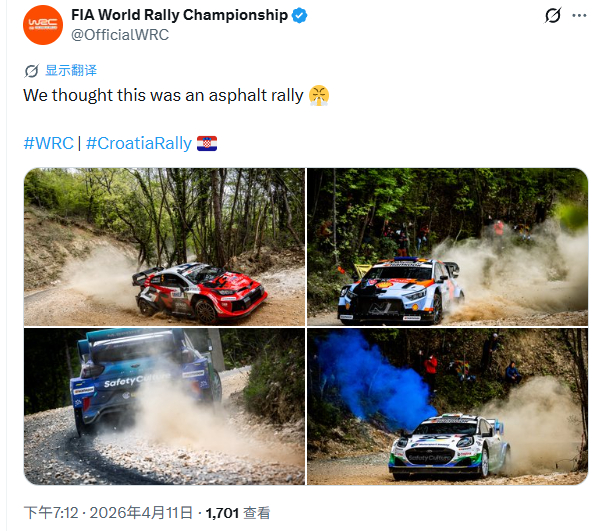
Task: Click the post timestamp 下午7:12
Action: 51,513
